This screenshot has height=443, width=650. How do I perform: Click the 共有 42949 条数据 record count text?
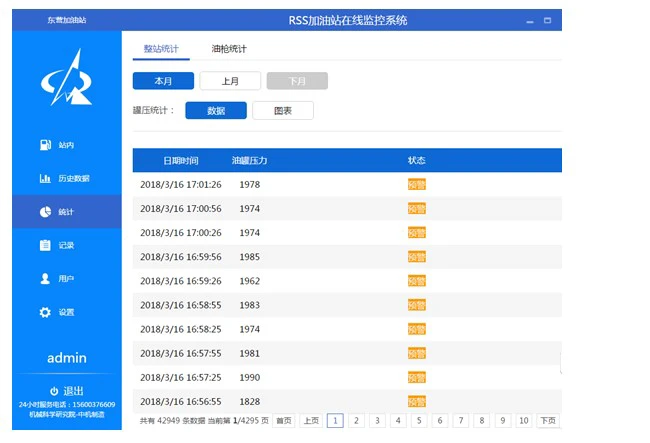pyautogui.click(x=172, y=421)
